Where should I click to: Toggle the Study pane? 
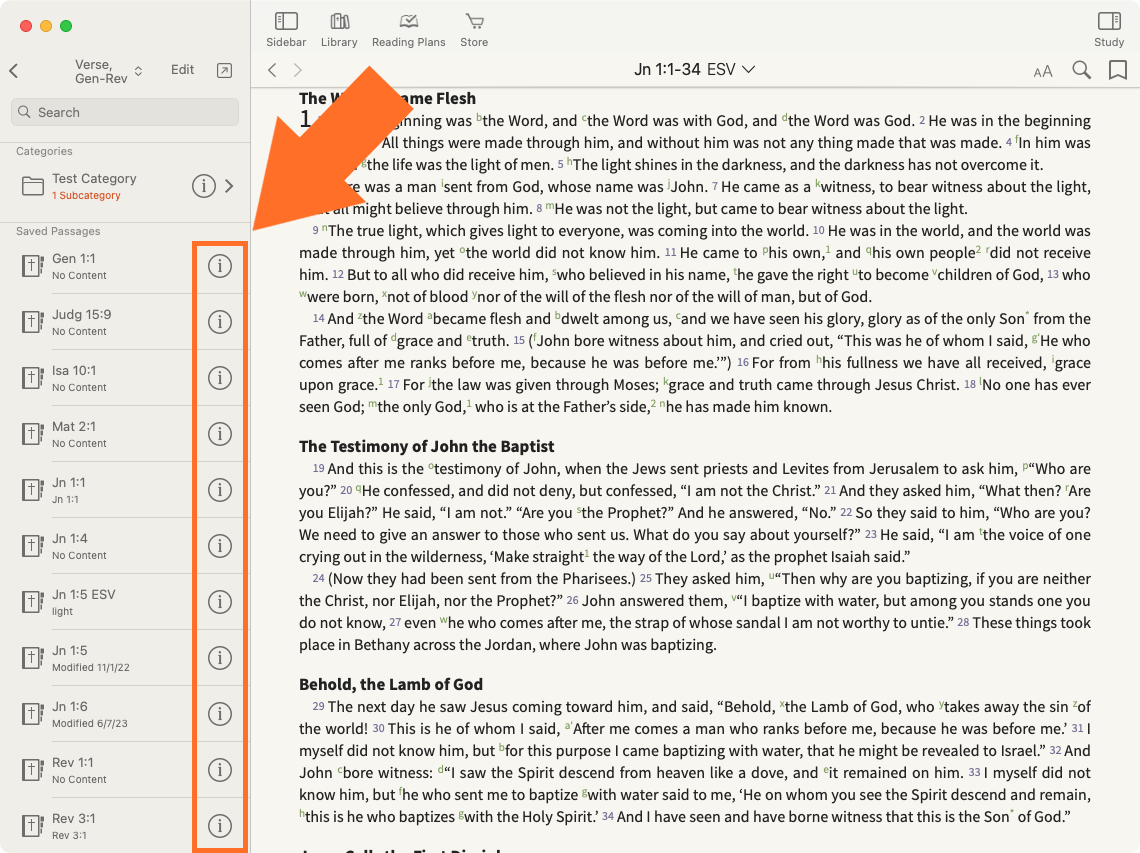[1109, 31]
